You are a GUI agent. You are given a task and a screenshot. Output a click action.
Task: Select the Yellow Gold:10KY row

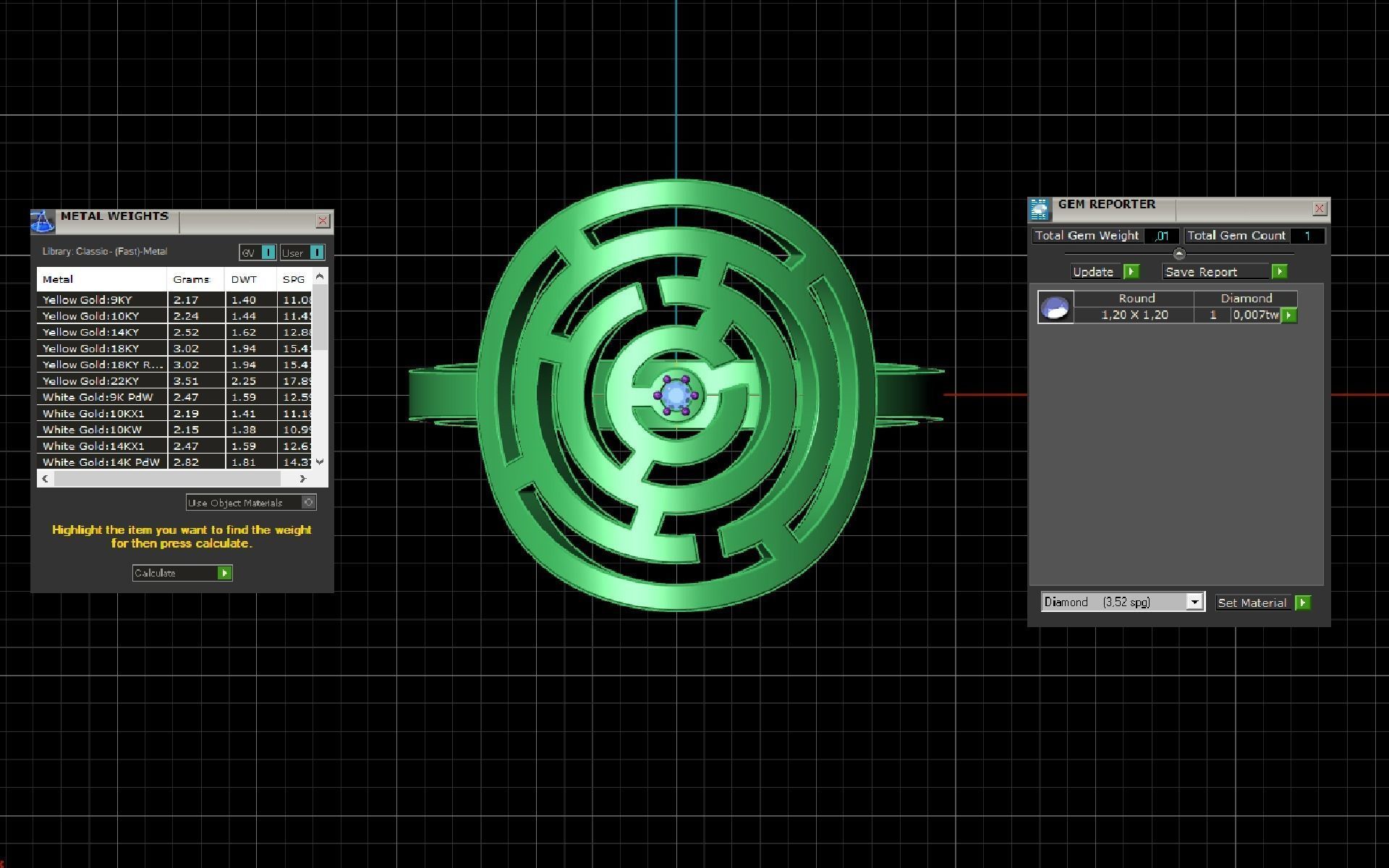tap(175, 316)
